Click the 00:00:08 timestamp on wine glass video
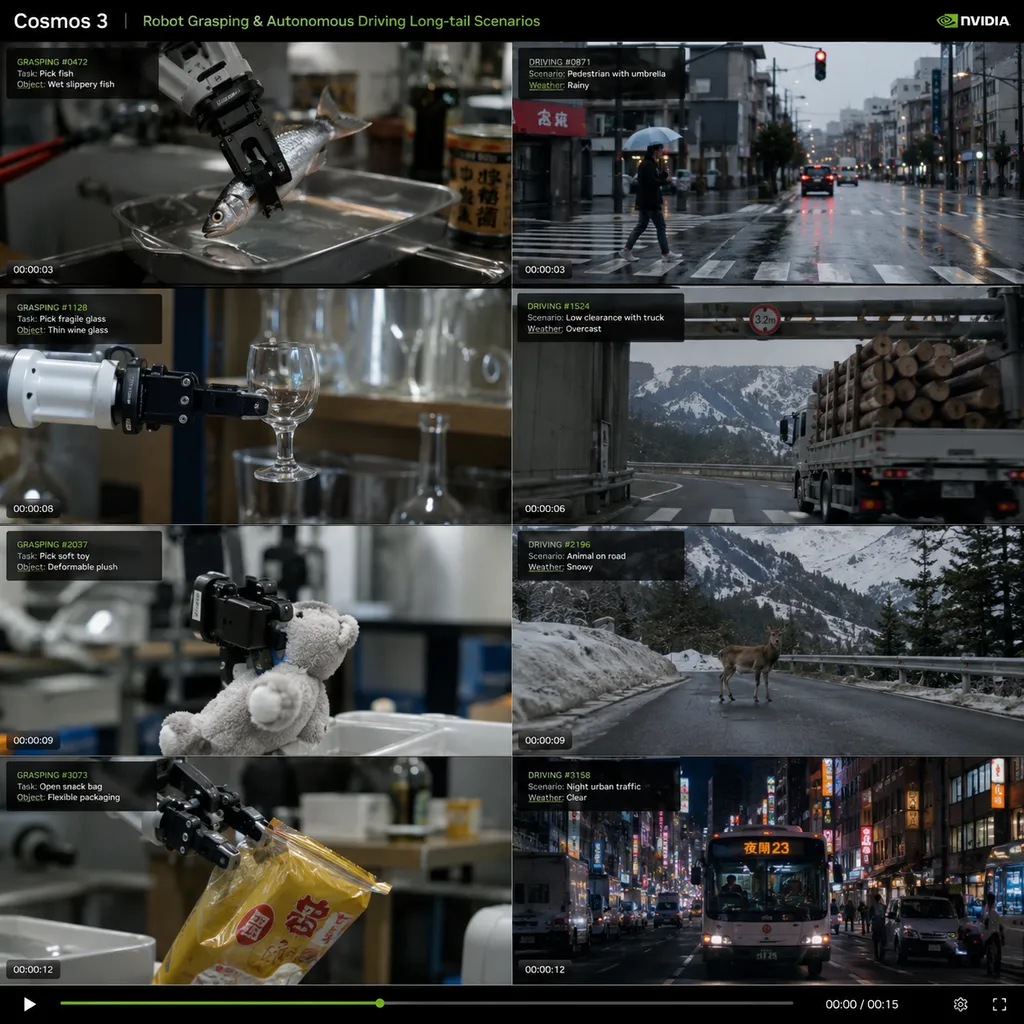 click(x=33, y=509)
